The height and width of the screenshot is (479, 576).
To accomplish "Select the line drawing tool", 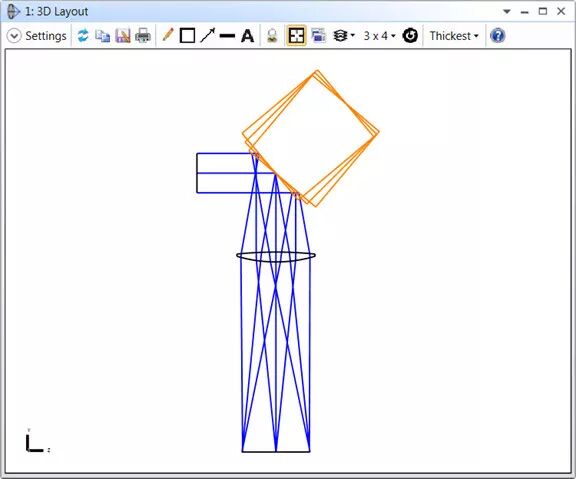I will [227, 36].
